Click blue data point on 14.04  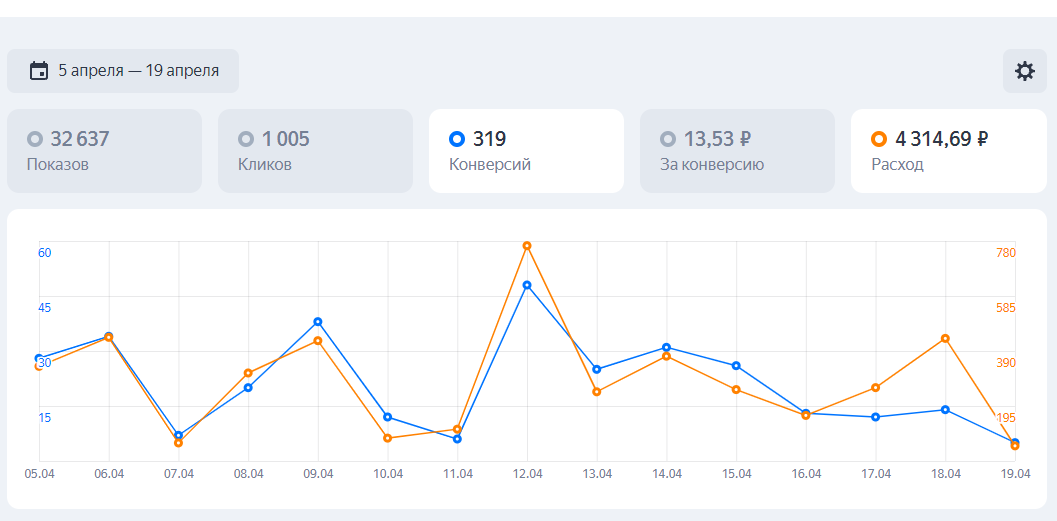tap(666, 347)
